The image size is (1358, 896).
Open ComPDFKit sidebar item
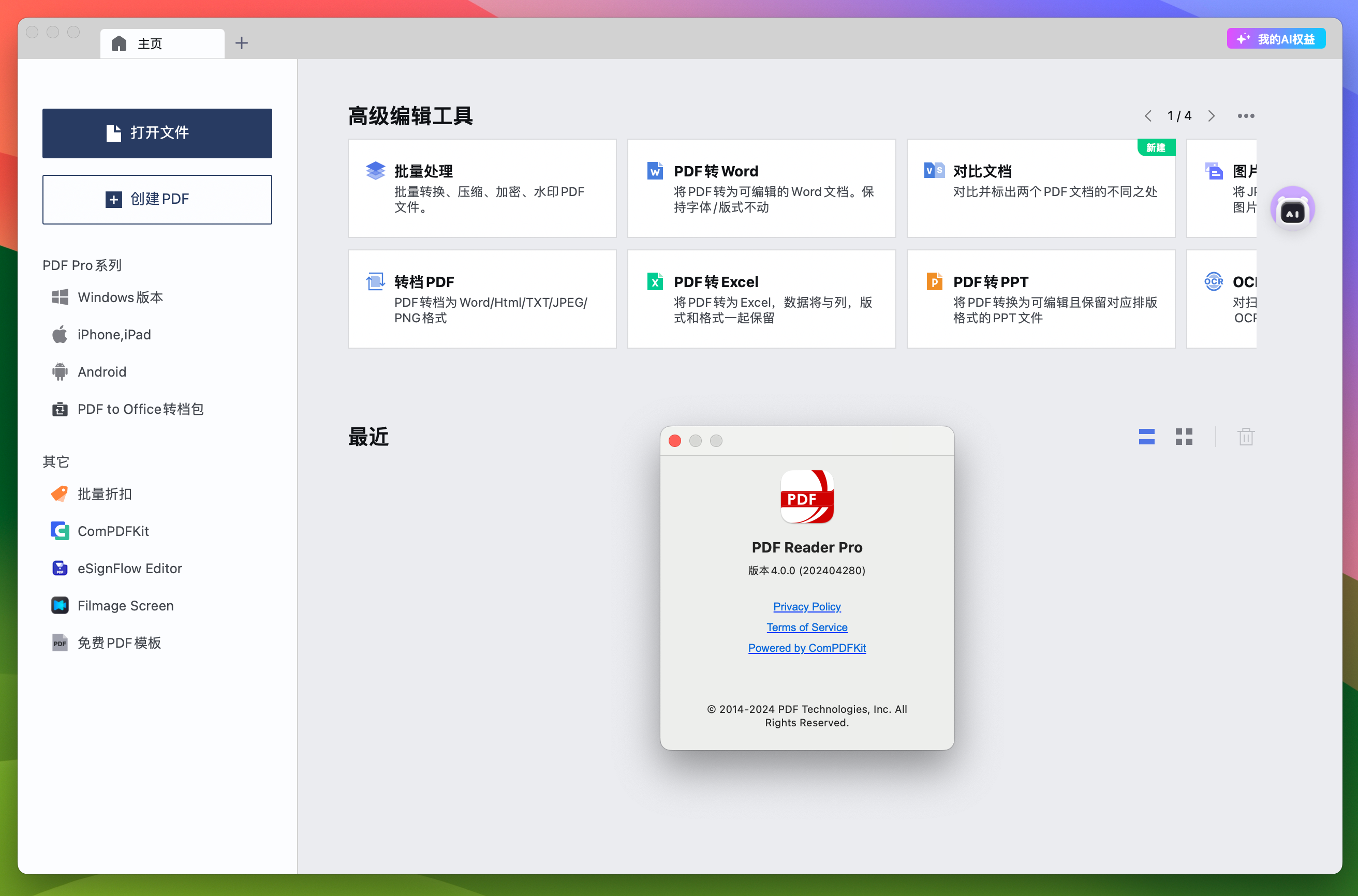pos(100,531)
